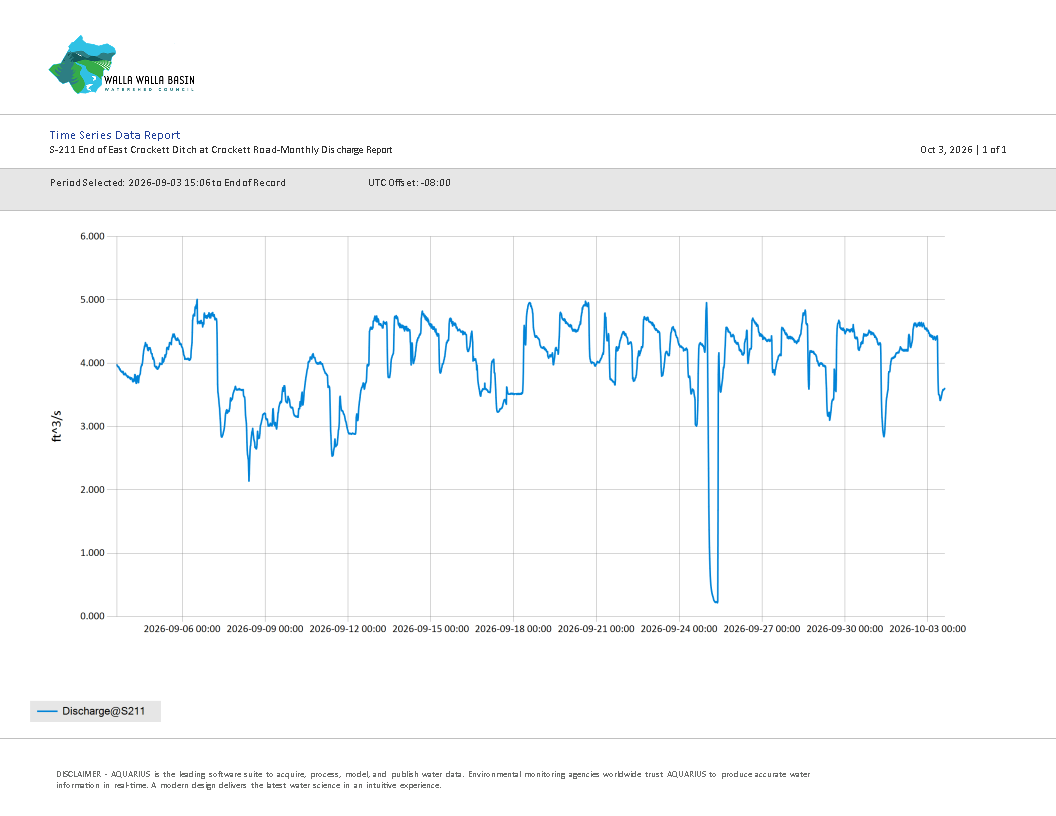Viewport: 1056px width, 816px height.
Task: Click the deep dip near zero discharge
Action: 715,599
